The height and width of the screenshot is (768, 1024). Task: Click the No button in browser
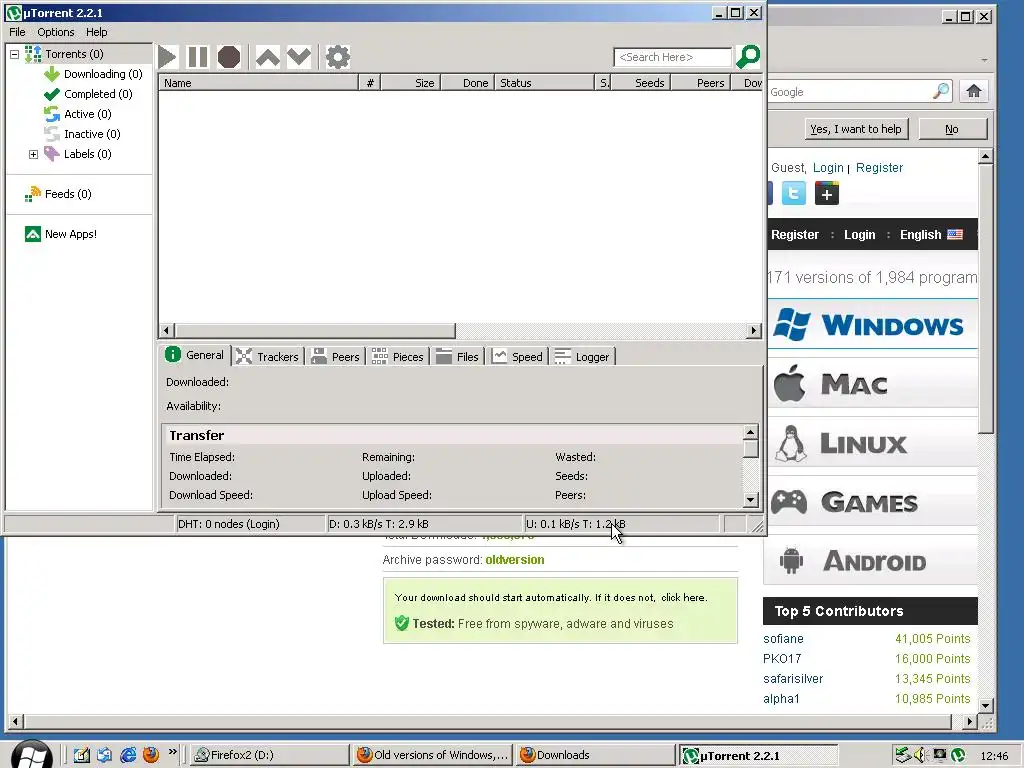(x=952, y=129)
